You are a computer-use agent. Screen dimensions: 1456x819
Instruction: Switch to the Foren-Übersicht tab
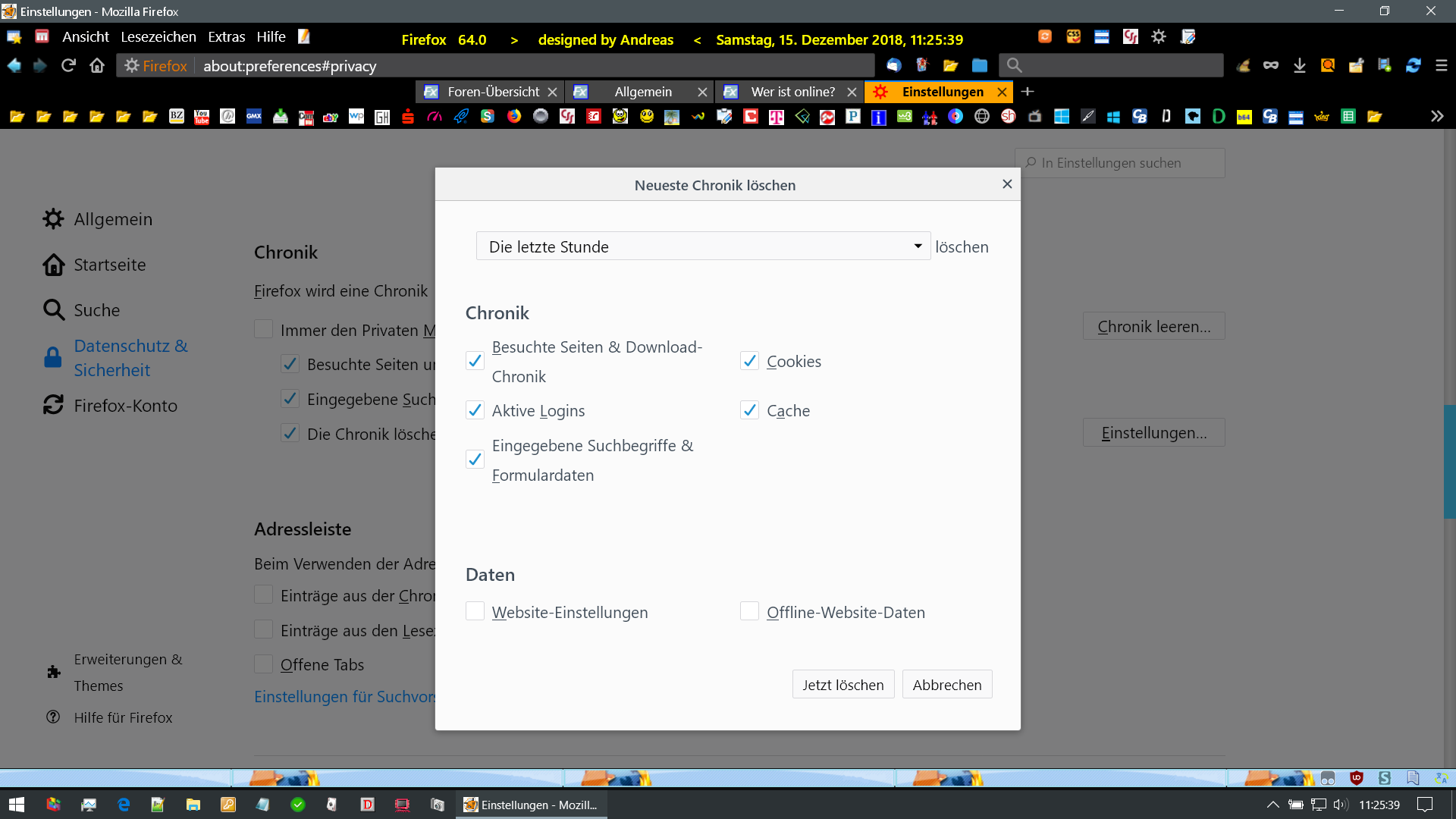click(492, 92)
